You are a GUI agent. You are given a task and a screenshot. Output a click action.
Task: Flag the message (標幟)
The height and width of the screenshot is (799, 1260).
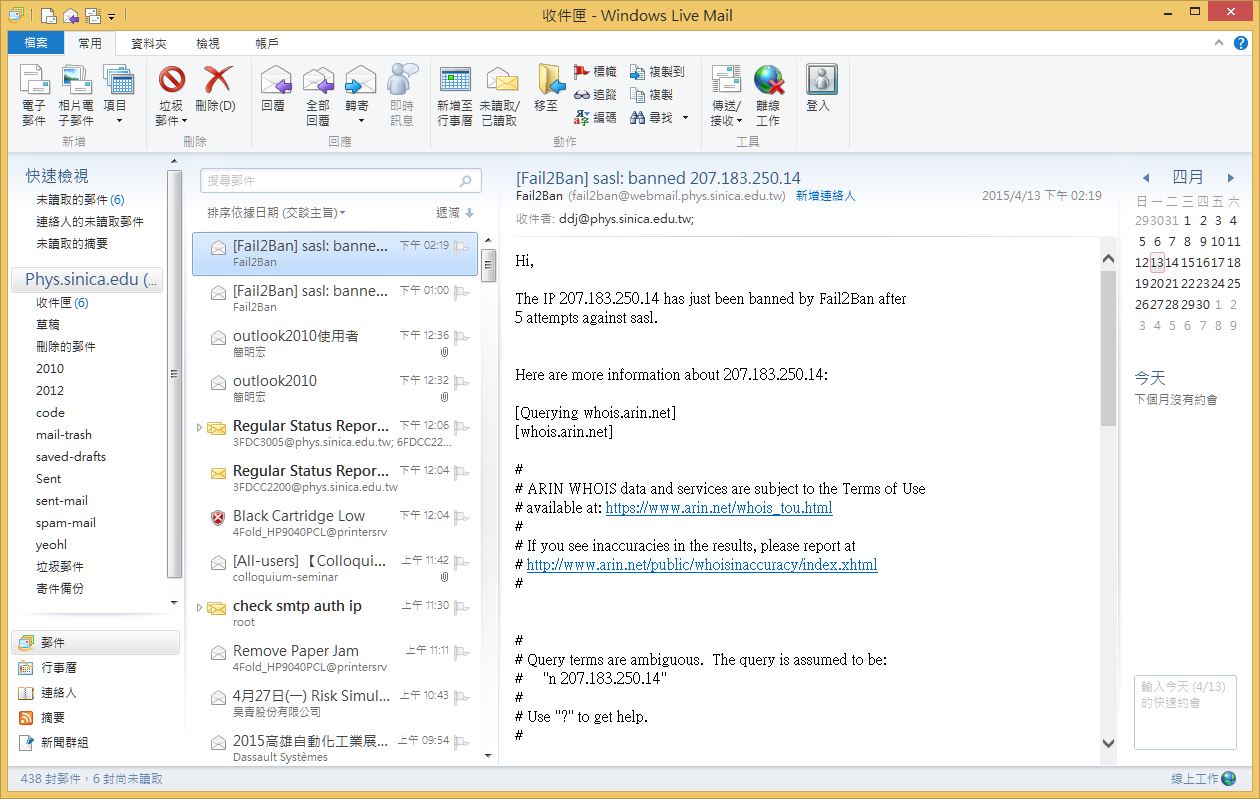[x=595, y=72]
